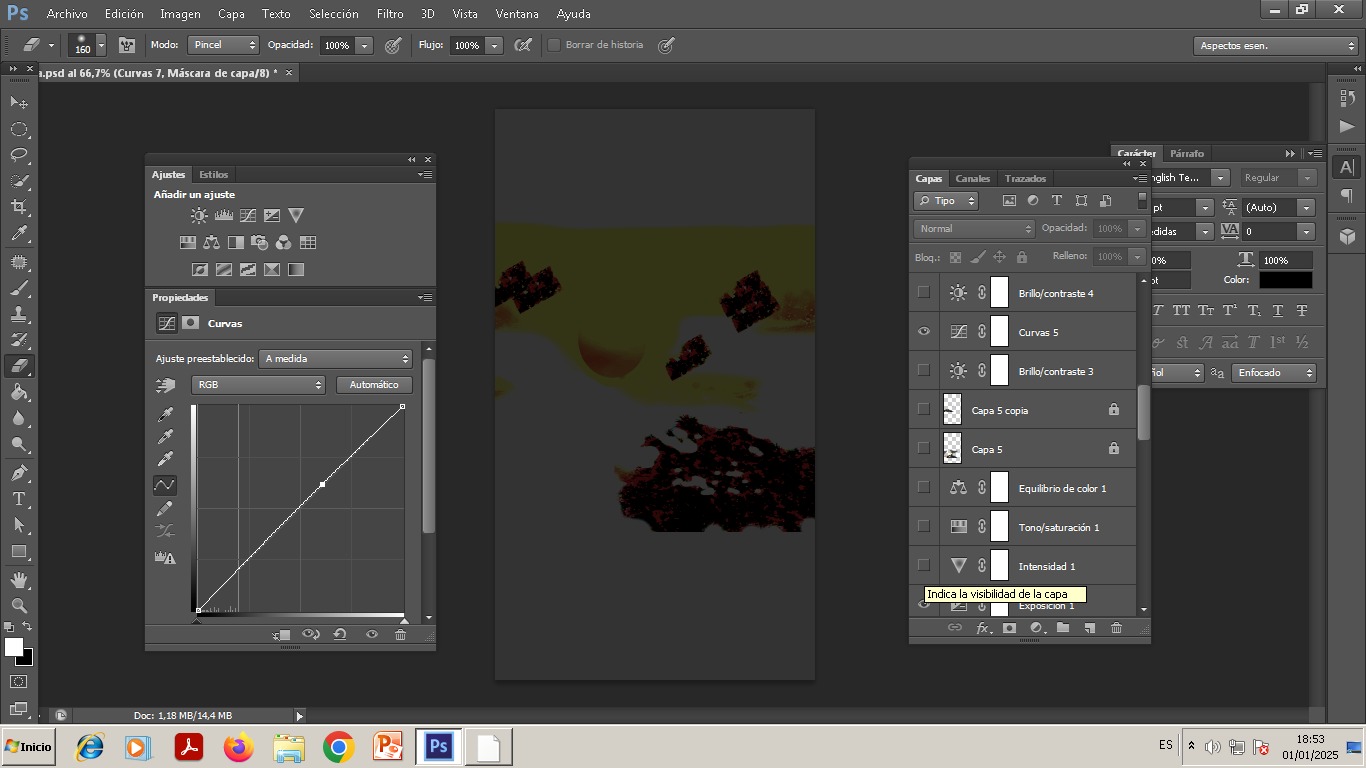Switch to the Párrafo tab
This screenshot has height=768, width=1366.
coord(1187,154)
